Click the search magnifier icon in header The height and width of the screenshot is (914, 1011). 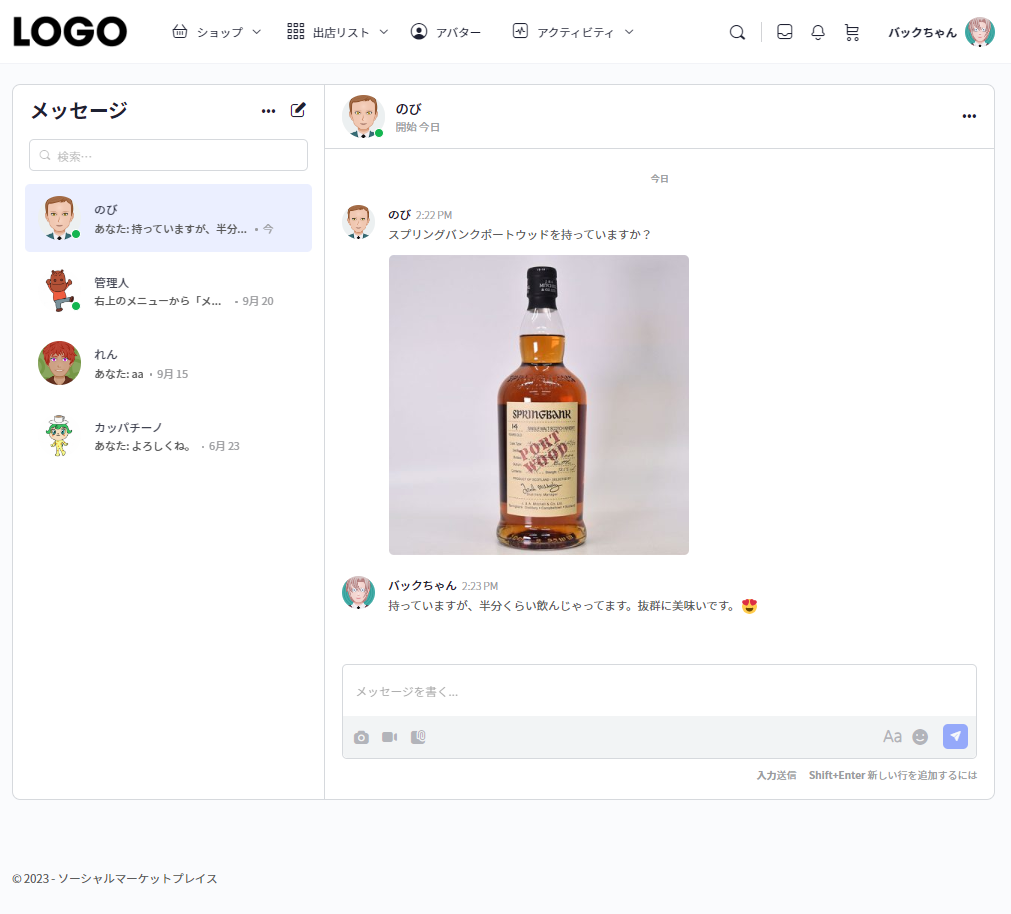[x=737, y=32]
